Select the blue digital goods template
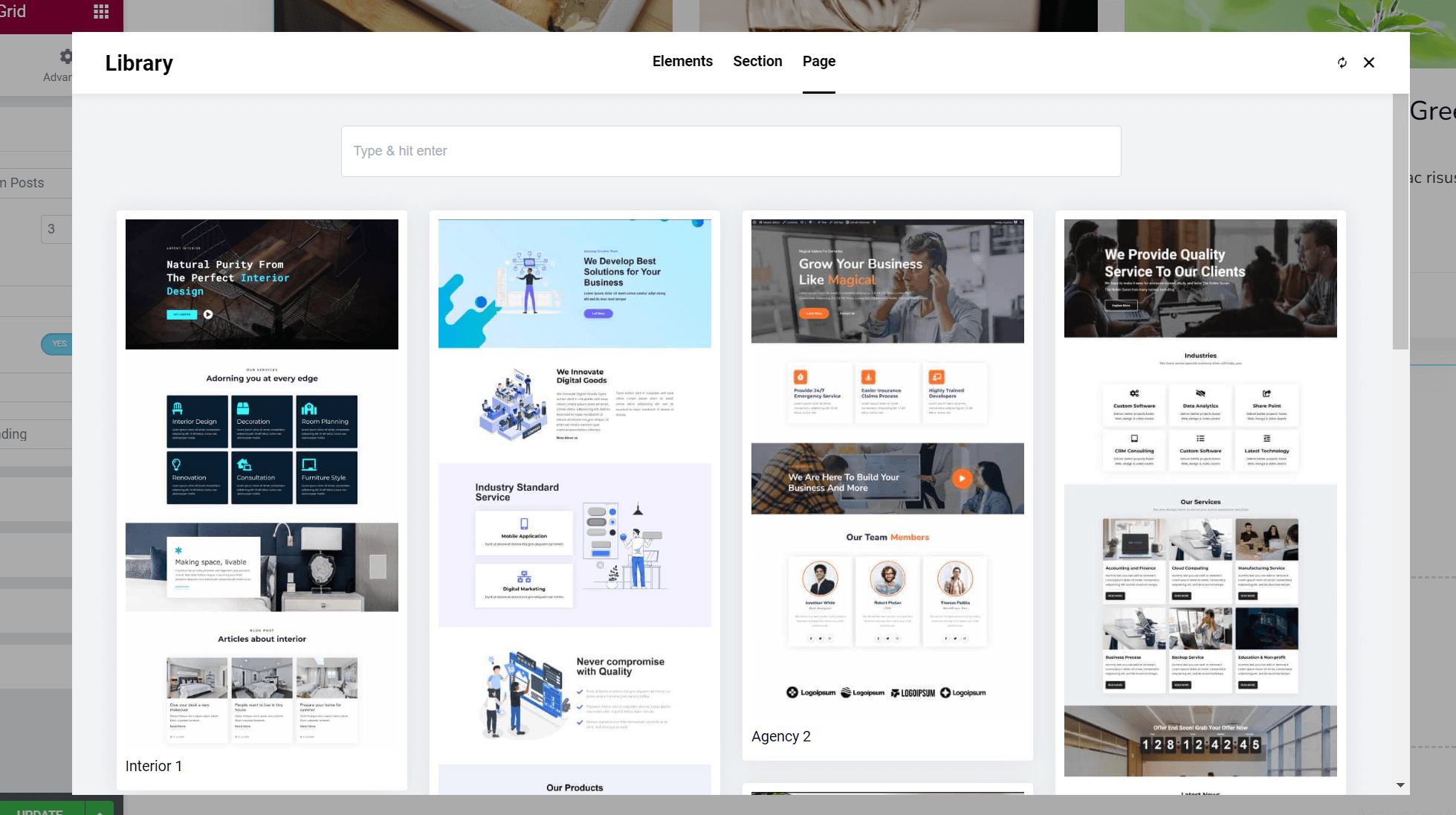The image size is (1456, 815). pyautogui.click(x=575, y=500)
